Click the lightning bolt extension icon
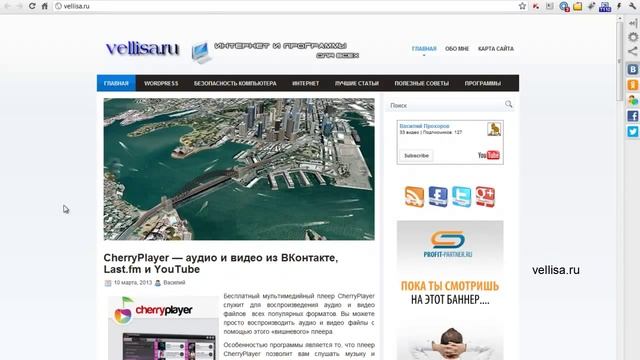The width and height of the screenshot is (640, 360). pyautogui.click(x=619, y=6)
